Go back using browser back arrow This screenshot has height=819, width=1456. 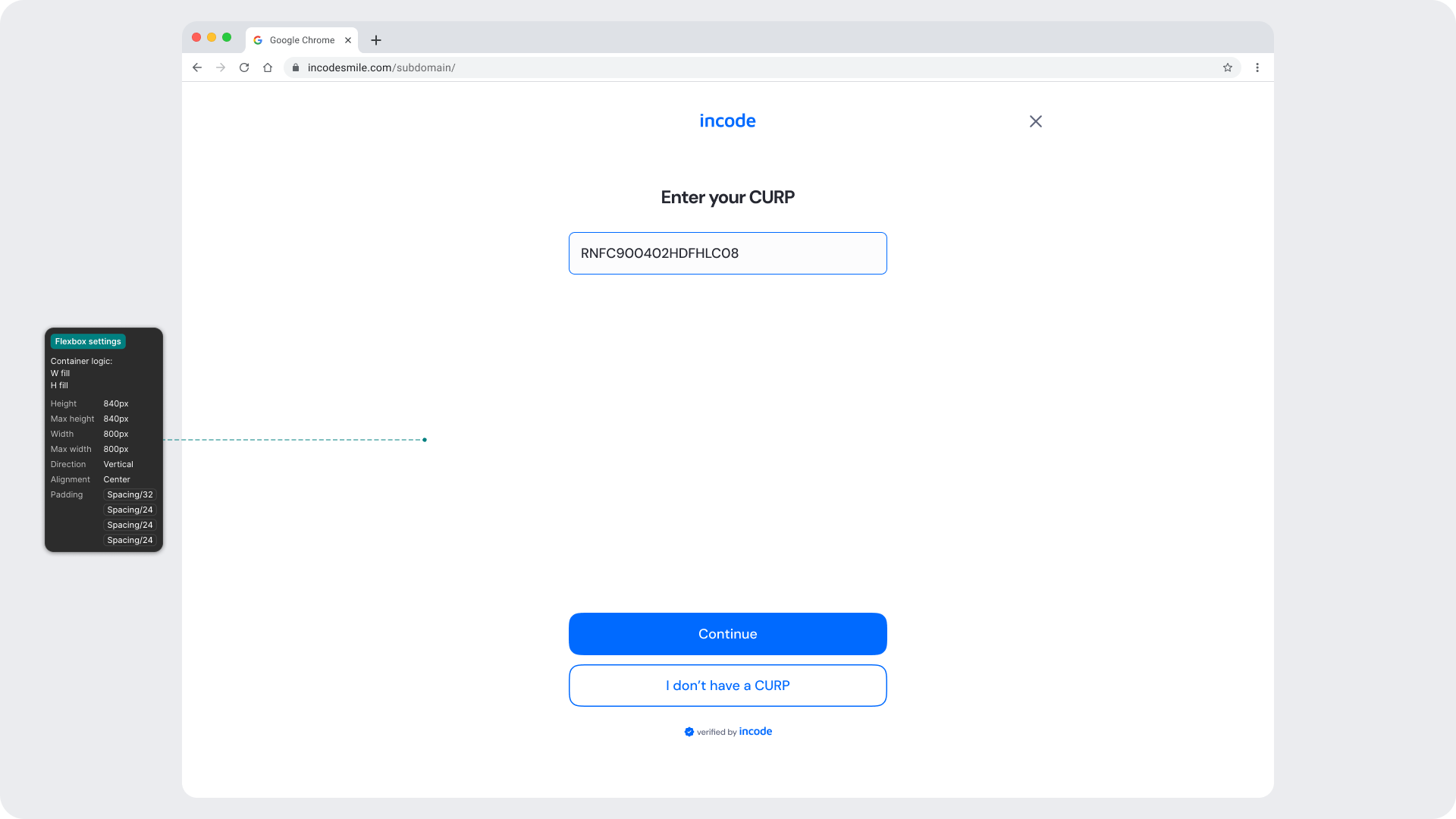[197, 67]
